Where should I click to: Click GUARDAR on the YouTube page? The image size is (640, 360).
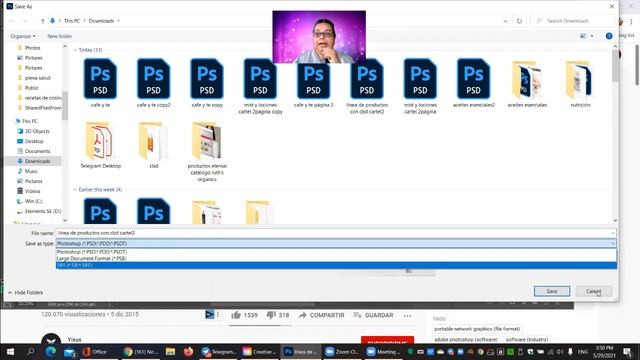pyautogui.click(x=373, y=315)
